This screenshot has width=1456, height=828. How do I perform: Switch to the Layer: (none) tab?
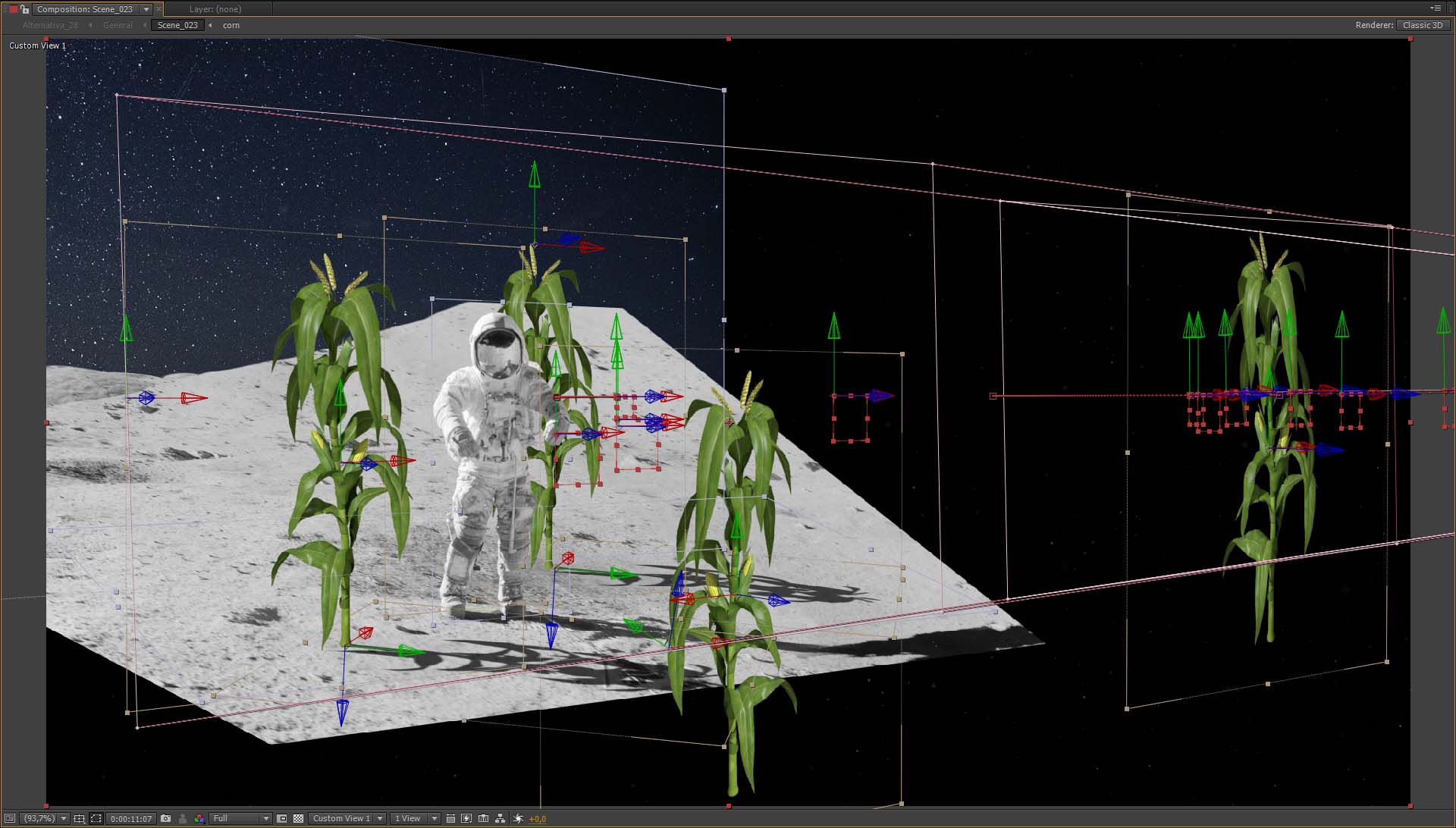click(215, 9)
